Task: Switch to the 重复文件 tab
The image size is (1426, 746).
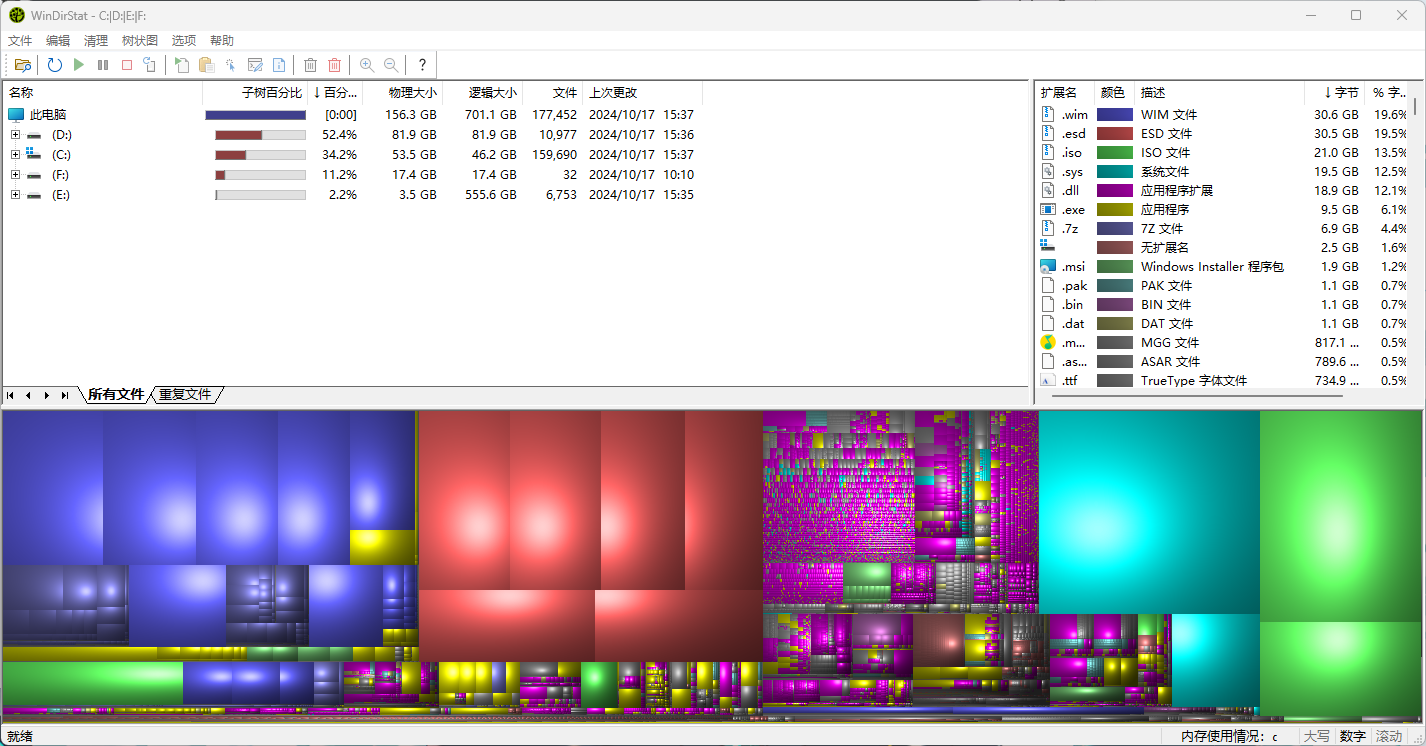Action: [x=185, y=394]
